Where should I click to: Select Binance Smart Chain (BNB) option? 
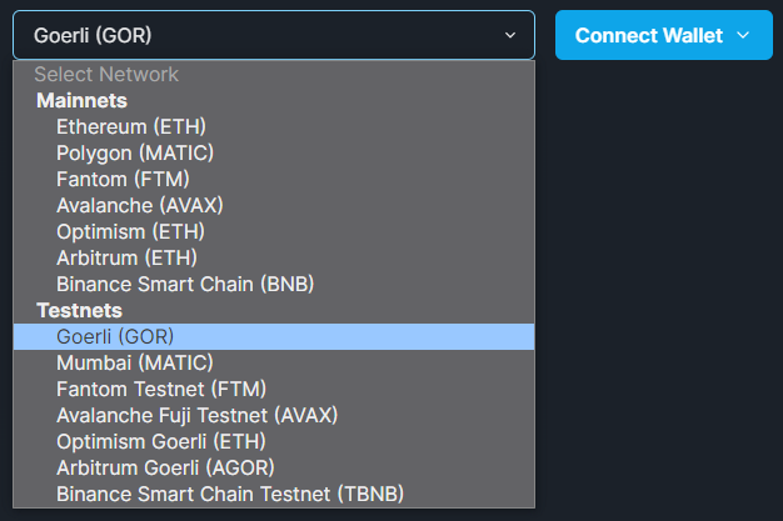point(185,284)
